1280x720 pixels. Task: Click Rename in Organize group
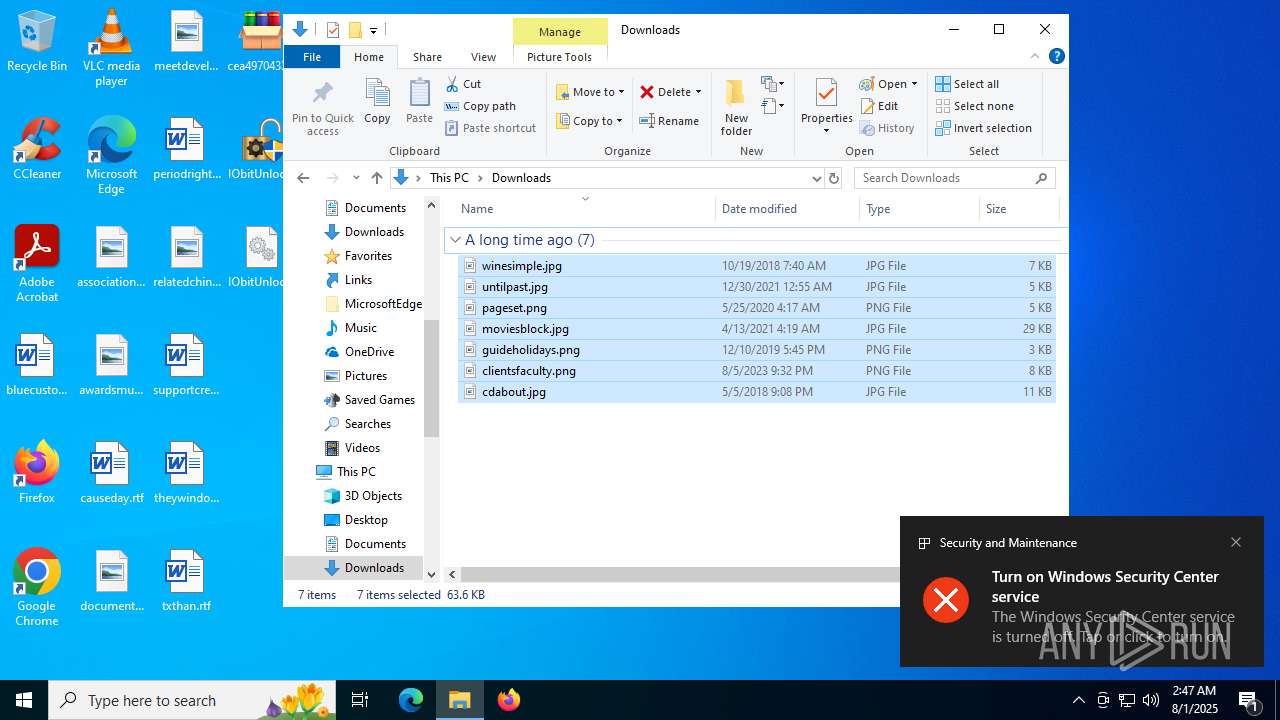point(669,121)
